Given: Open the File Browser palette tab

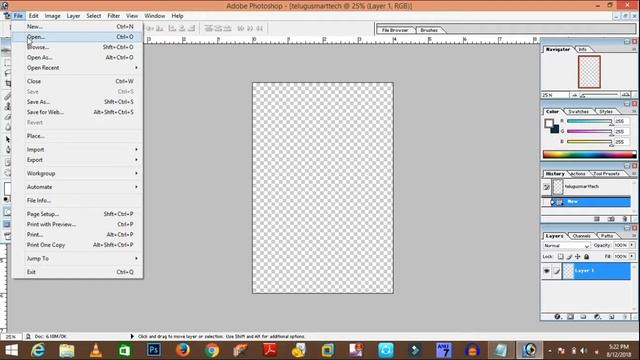Looking at the screenshot, I should [395, 30].
